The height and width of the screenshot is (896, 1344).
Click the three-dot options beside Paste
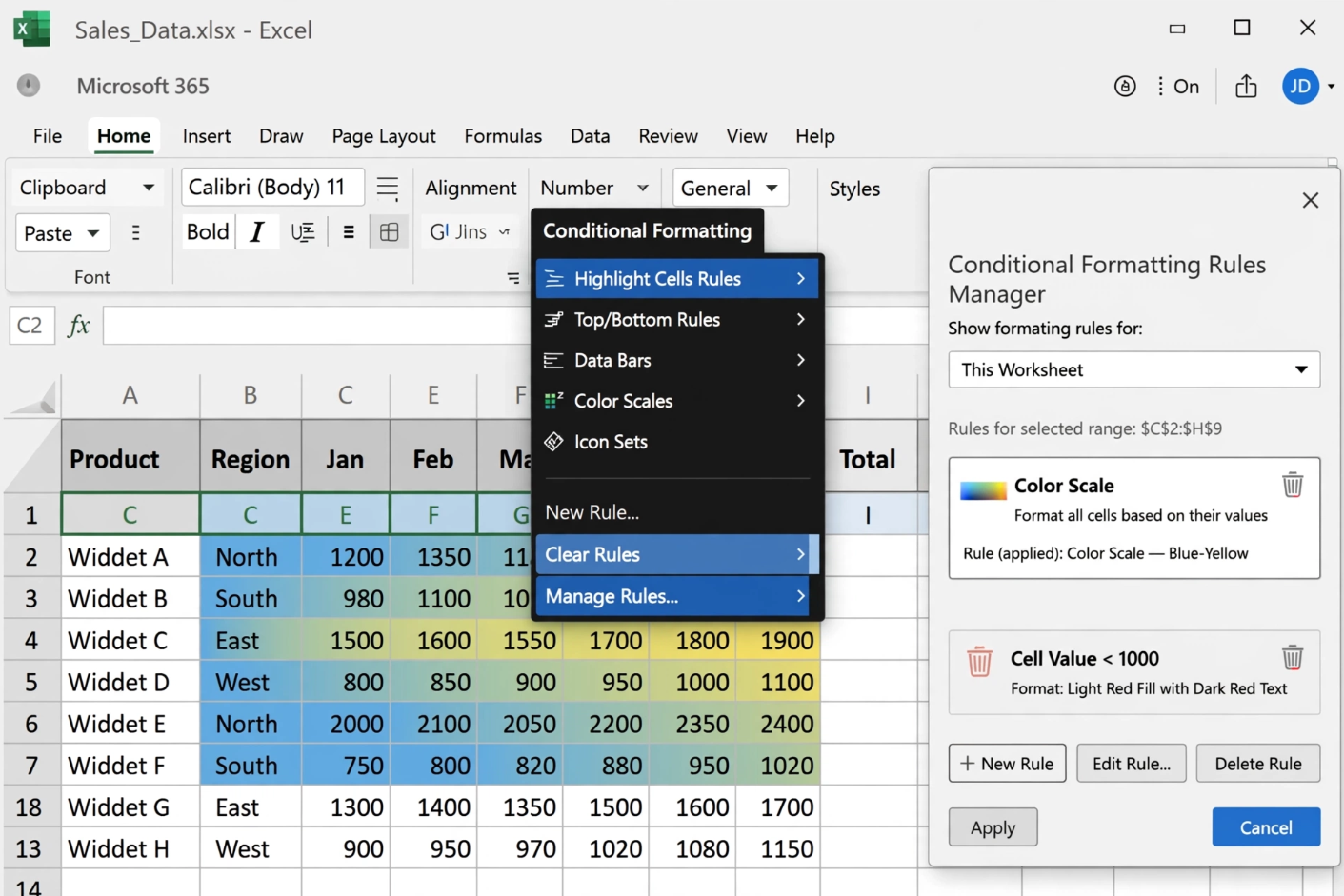click(136, 233)
